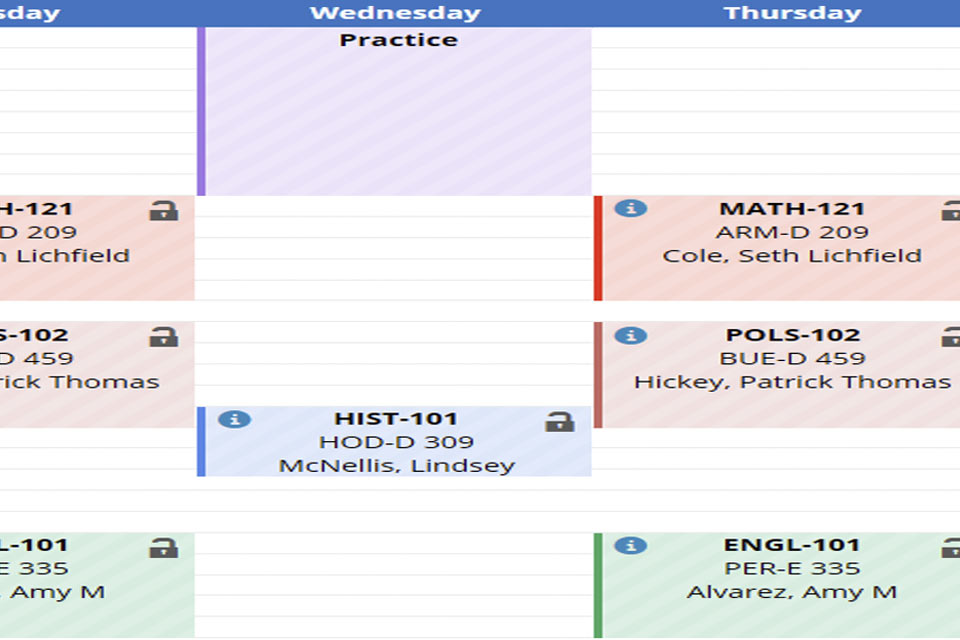
Task: Click lock icon on Tuesday MATH-121 block
Action: click(x=163, y=210)
